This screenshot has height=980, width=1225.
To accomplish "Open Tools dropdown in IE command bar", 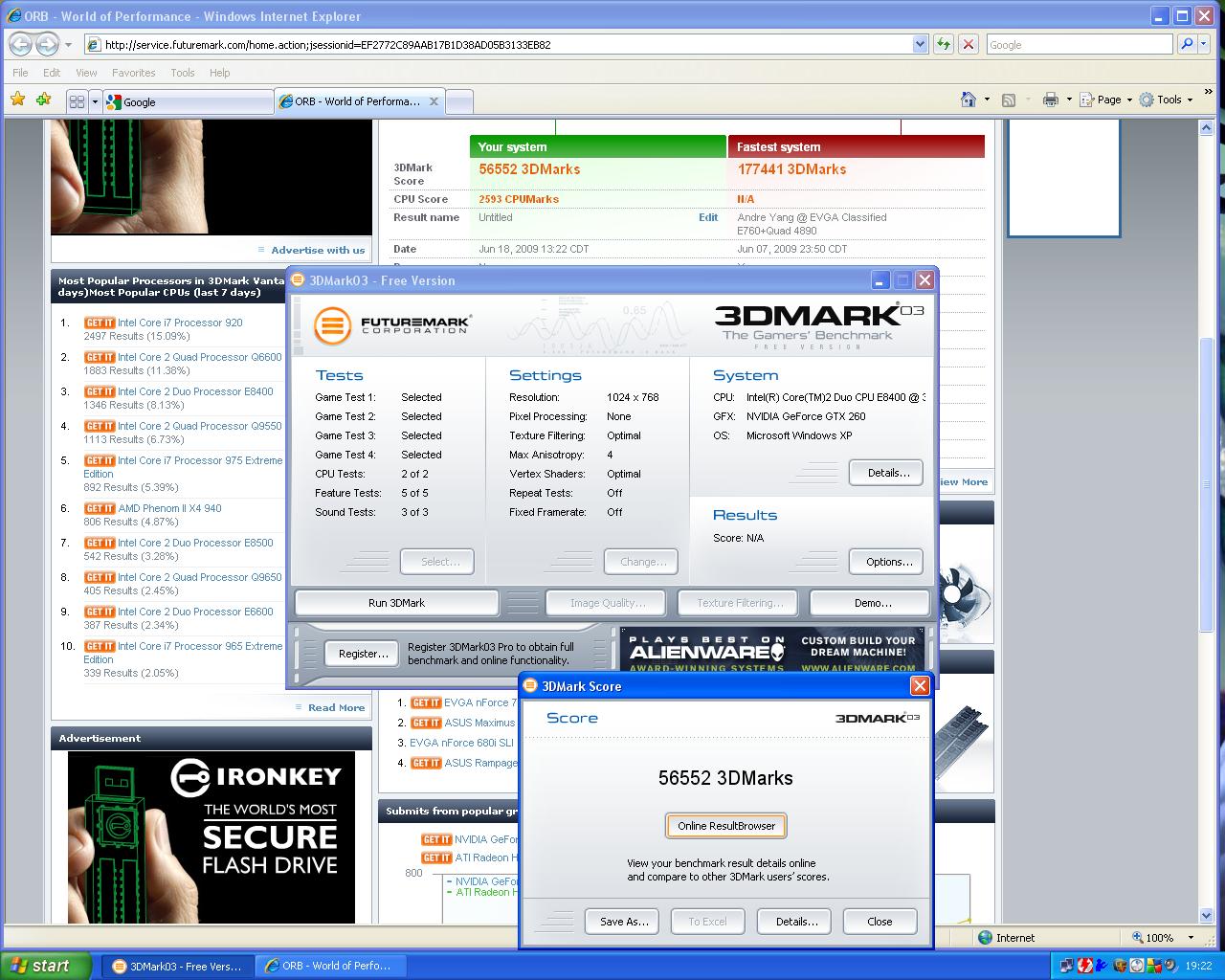I will tap(1166, 100).
